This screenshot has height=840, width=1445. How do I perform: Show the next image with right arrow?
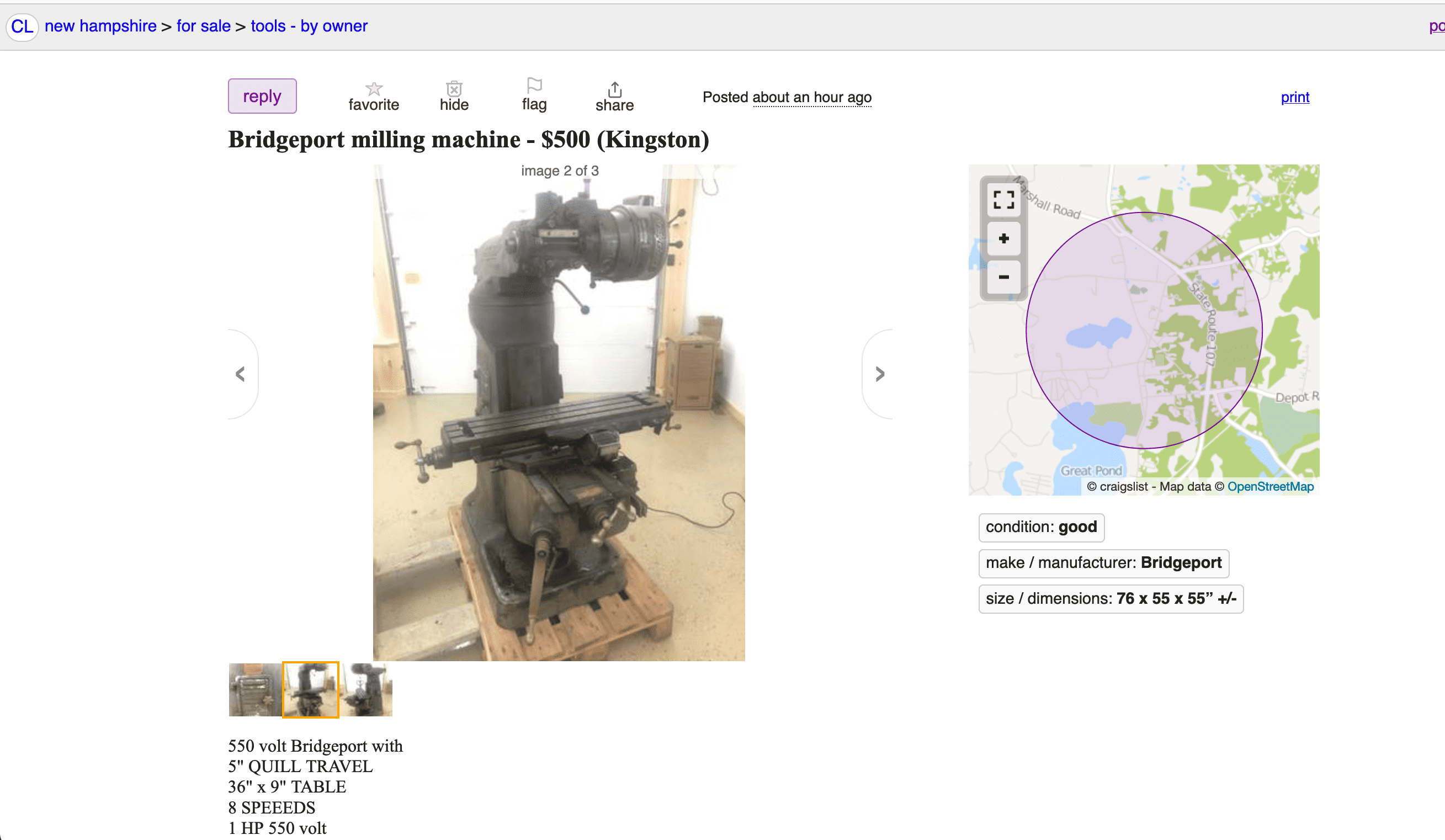[879, 374]
